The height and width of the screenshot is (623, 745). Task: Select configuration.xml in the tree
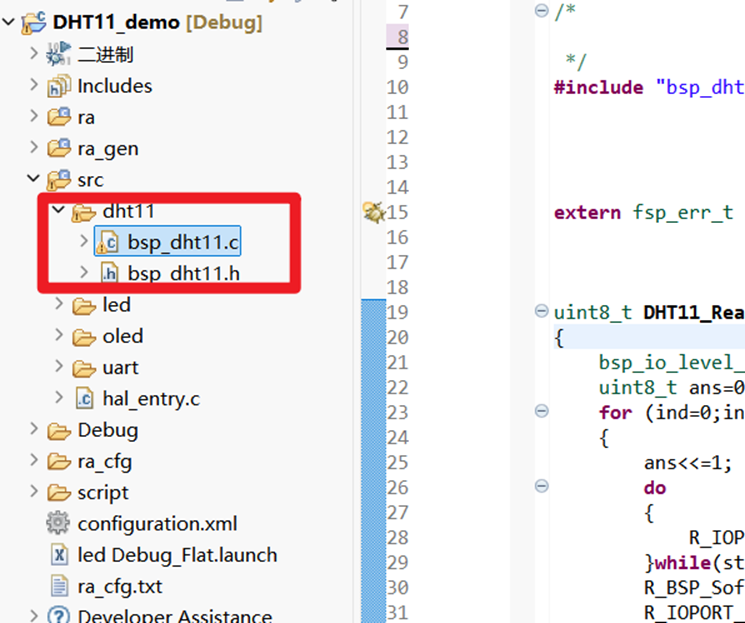tap(157, 524)
